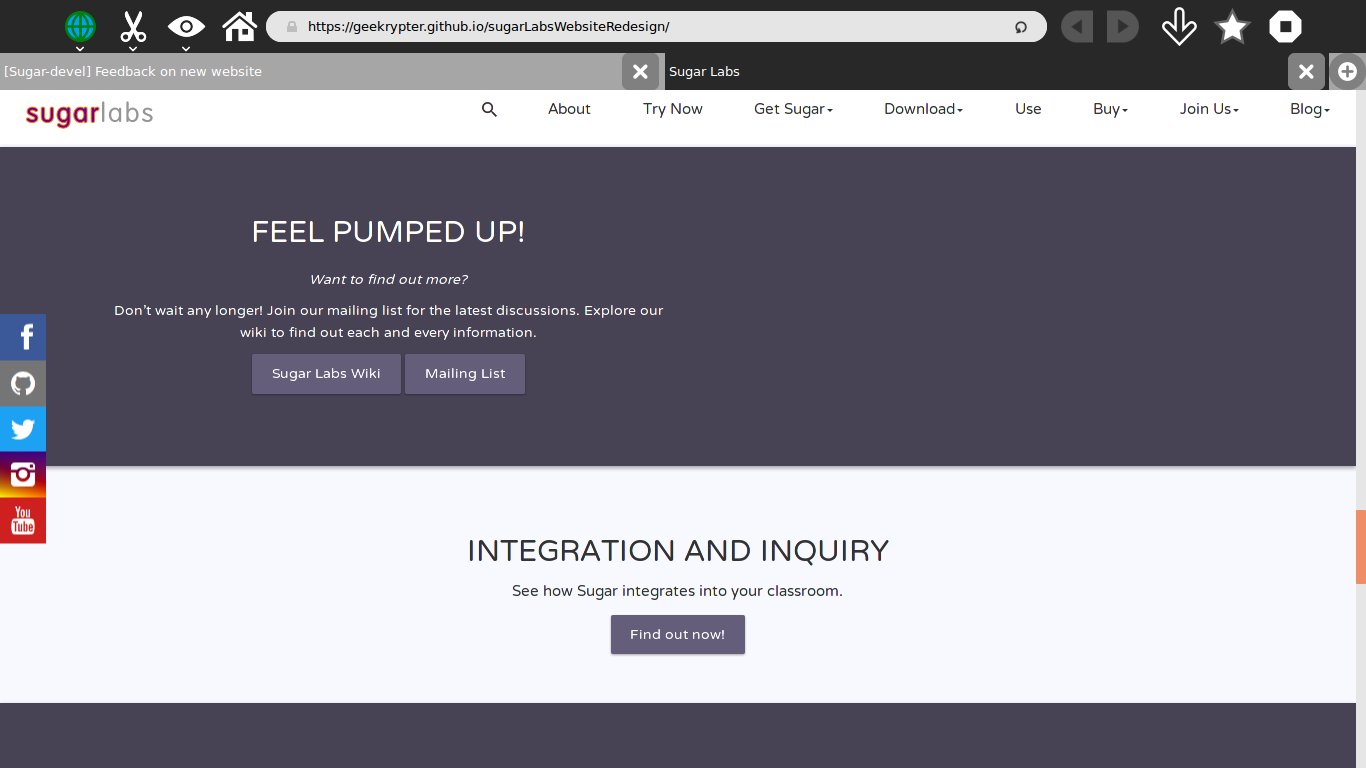The image size is (1366, 768).
Task: Open the eye View toolbar
Action: [186, 27]
